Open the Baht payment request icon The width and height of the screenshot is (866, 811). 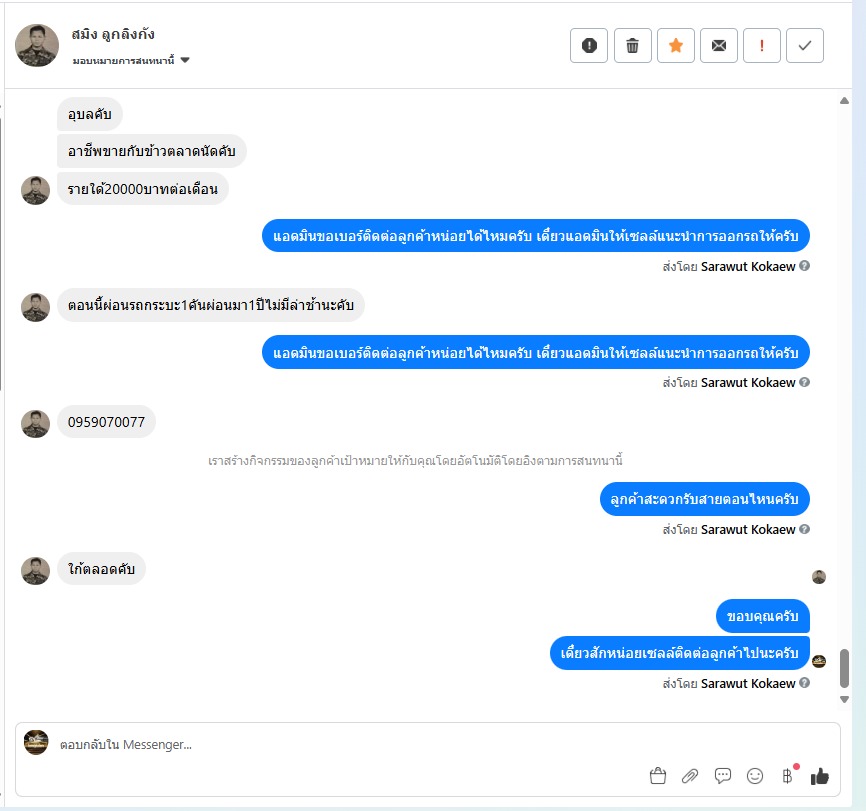click(788, 776)
